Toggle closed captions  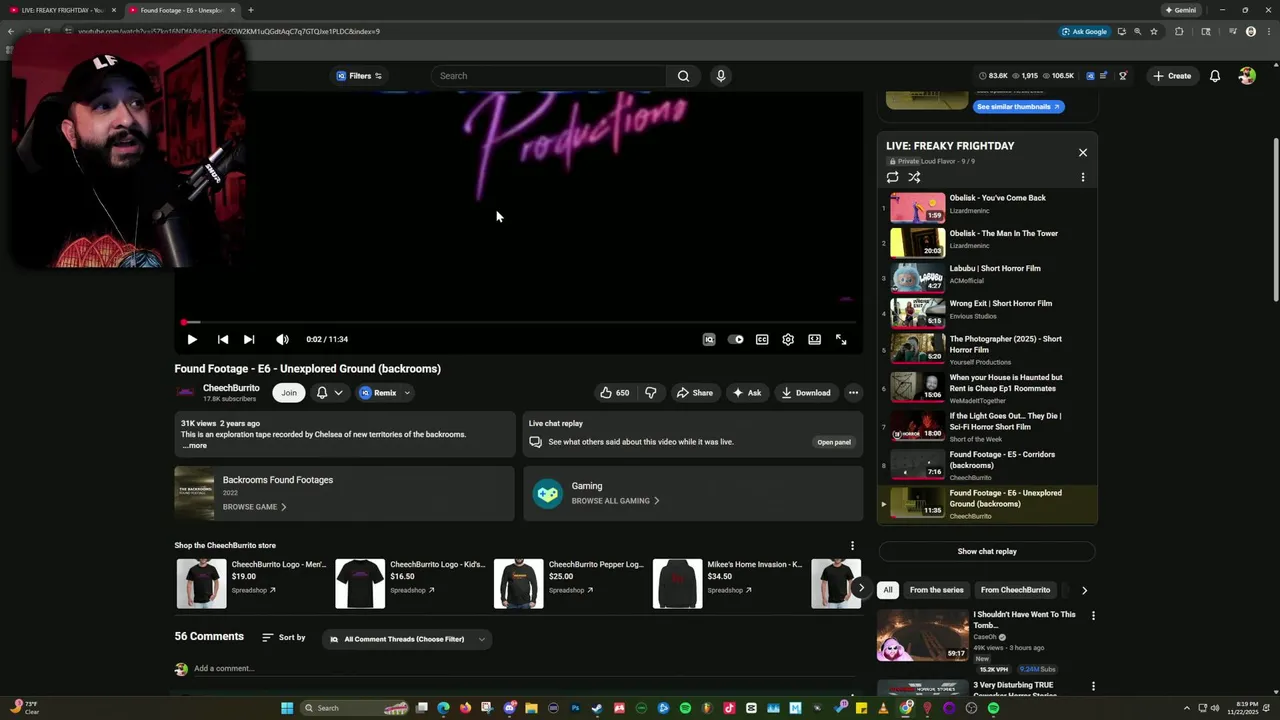[x=762, y=340]
